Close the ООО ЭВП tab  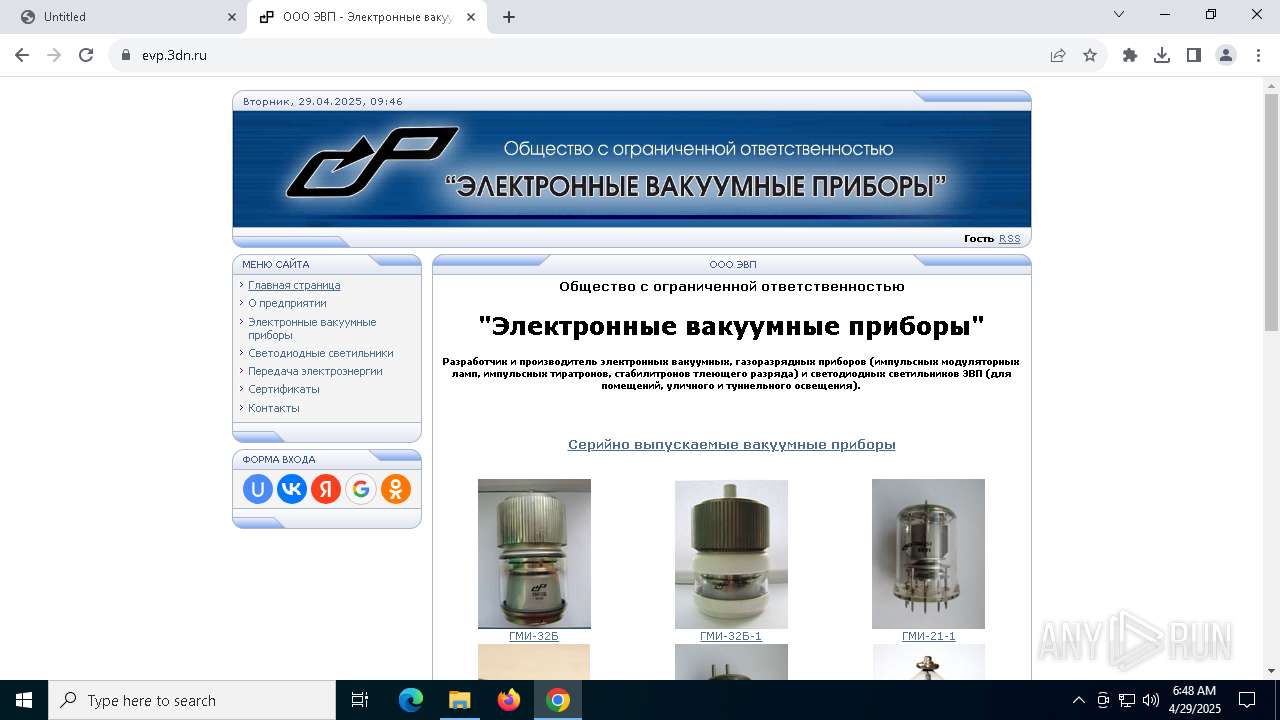point(473,17)
